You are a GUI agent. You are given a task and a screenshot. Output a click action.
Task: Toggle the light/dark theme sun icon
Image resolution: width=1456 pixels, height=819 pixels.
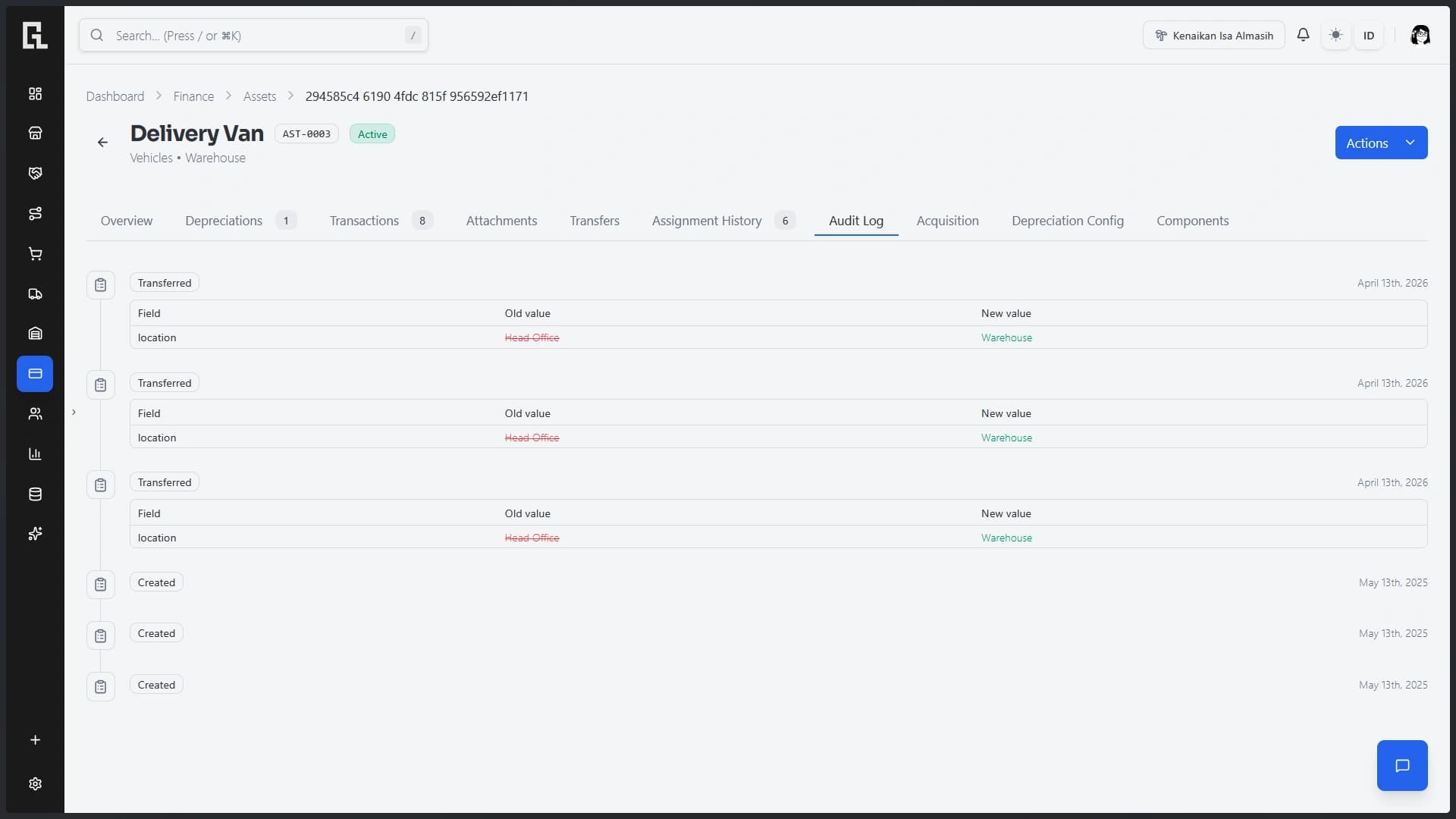coord(1335,35)
